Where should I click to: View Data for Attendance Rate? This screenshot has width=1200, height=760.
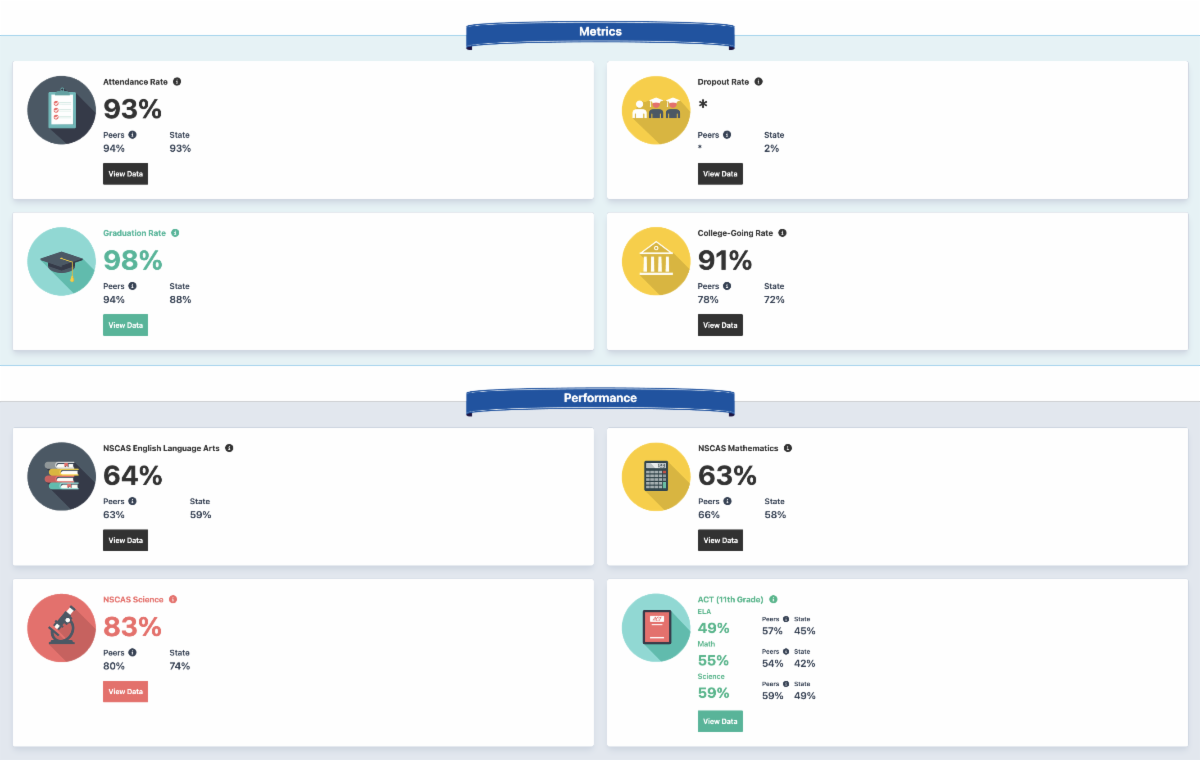click(125, 174)
